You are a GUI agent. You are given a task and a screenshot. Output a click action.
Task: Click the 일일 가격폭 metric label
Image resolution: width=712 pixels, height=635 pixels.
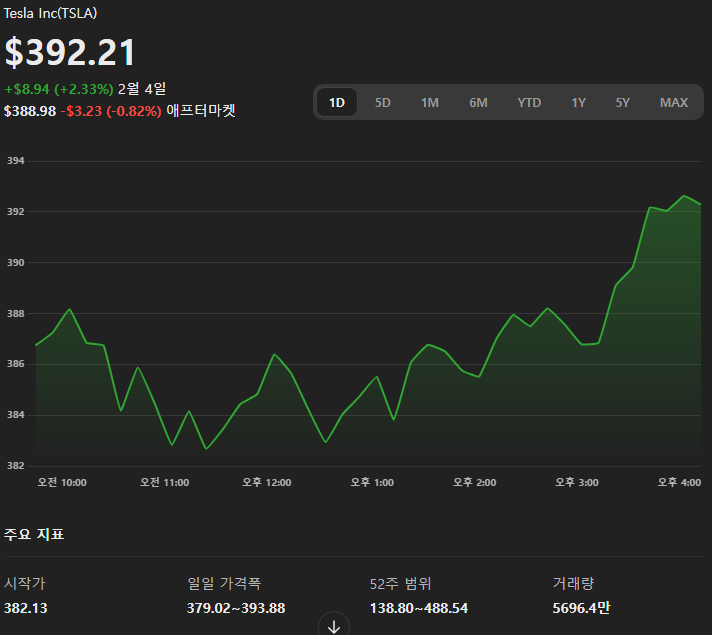coord(224,583)
